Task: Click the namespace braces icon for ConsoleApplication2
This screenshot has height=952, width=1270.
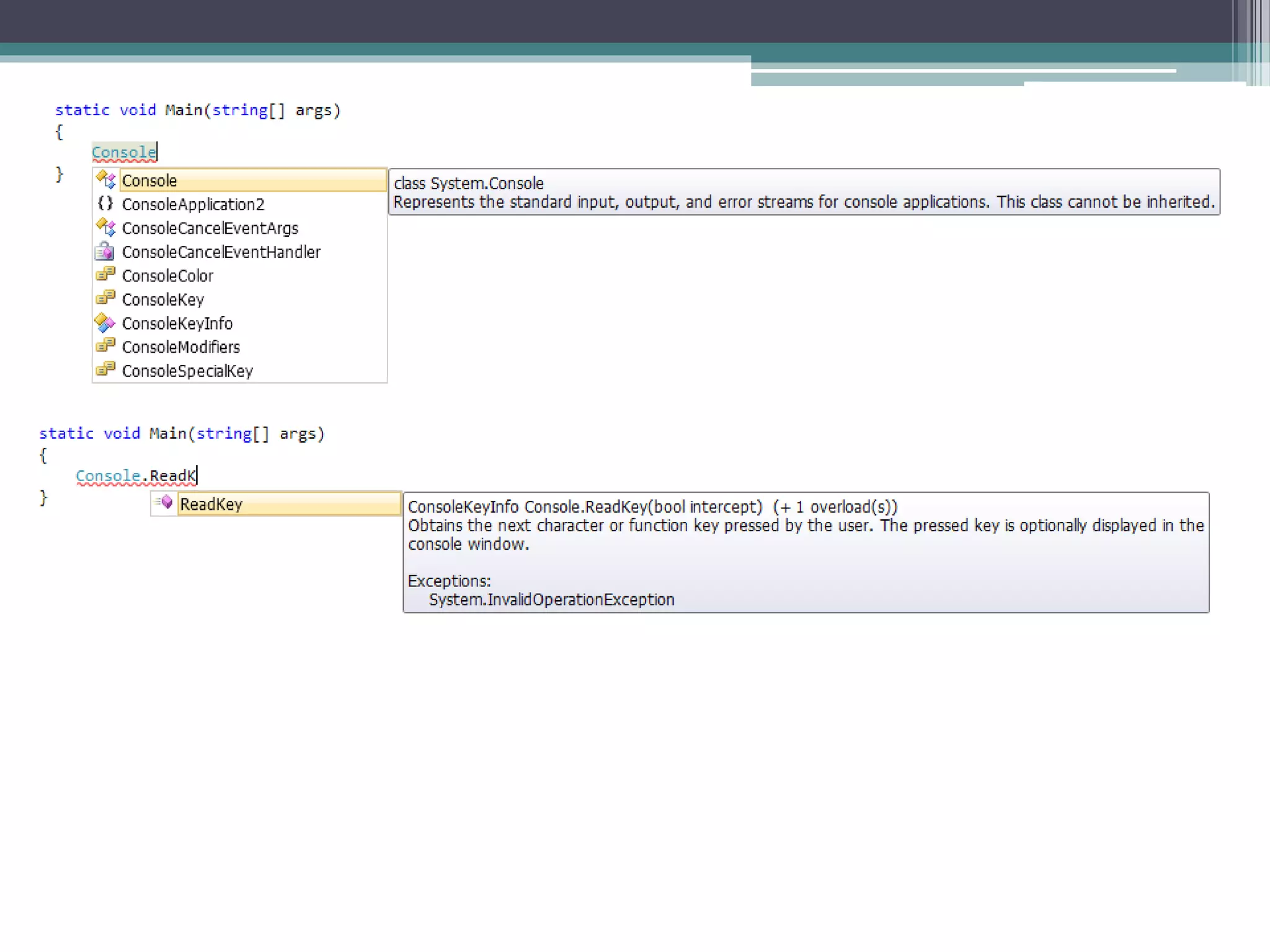Action: tap(105, 203)
